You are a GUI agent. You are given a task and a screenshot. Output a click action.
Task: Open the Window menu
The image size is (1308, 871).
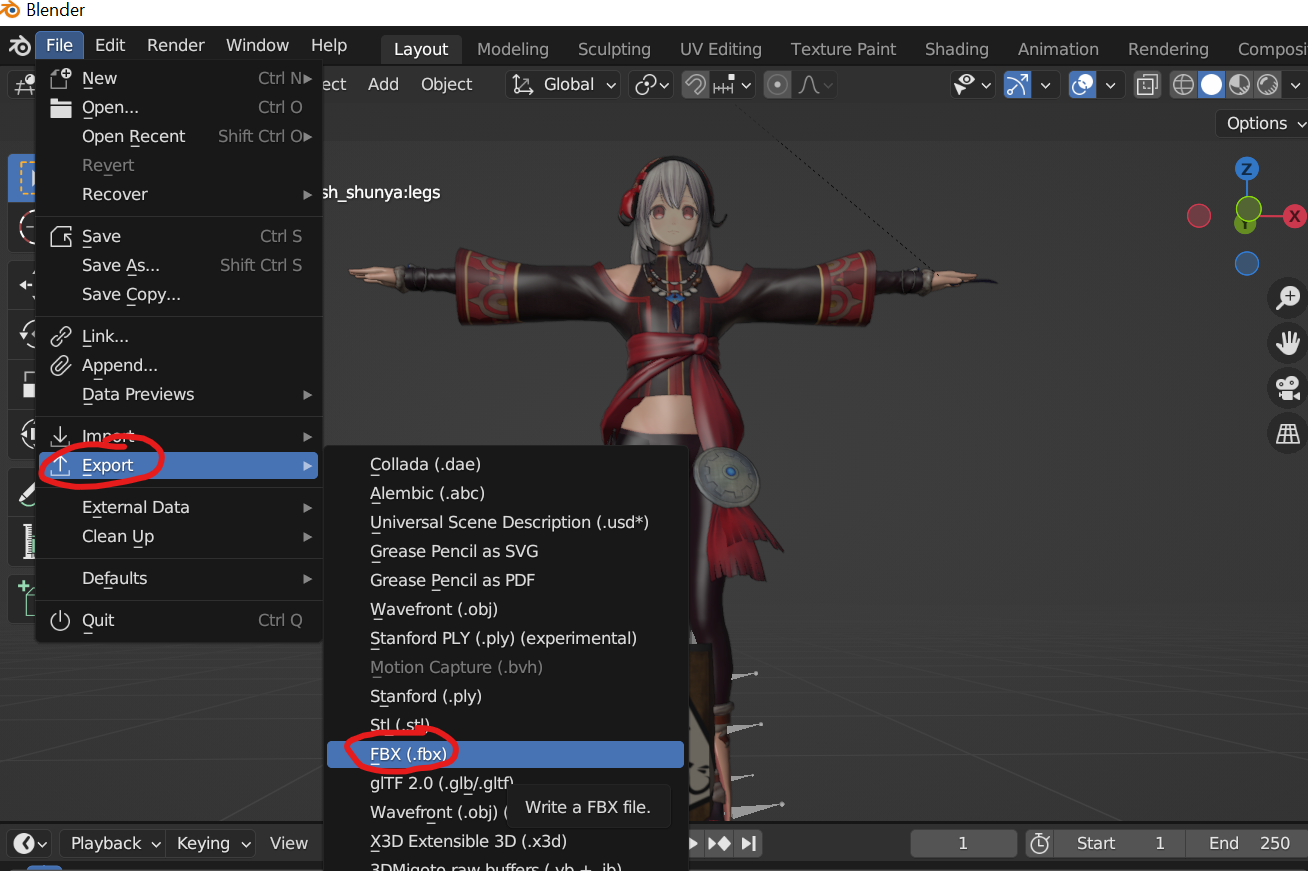[257, 45]
